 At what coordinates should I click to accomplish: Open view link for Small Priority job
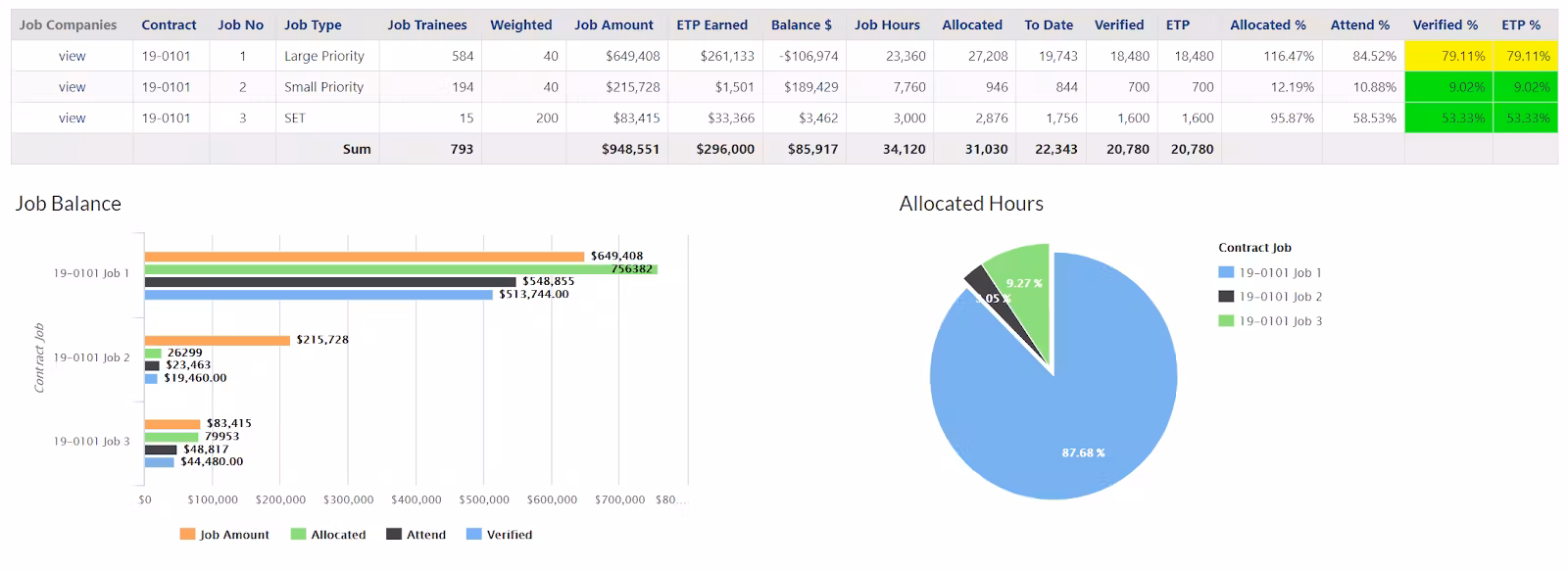click(x=72, y=87)
